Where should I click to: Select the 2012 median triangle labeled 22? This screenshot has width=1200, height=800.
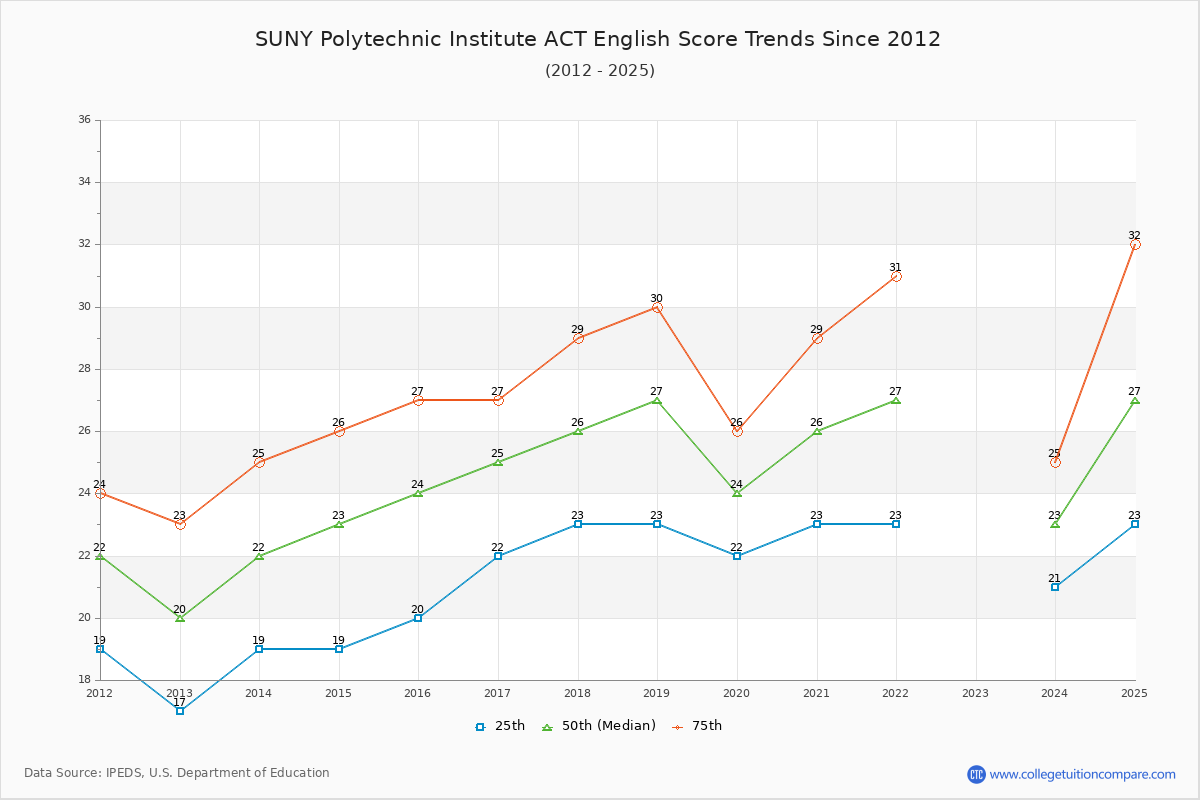point(100,555)
